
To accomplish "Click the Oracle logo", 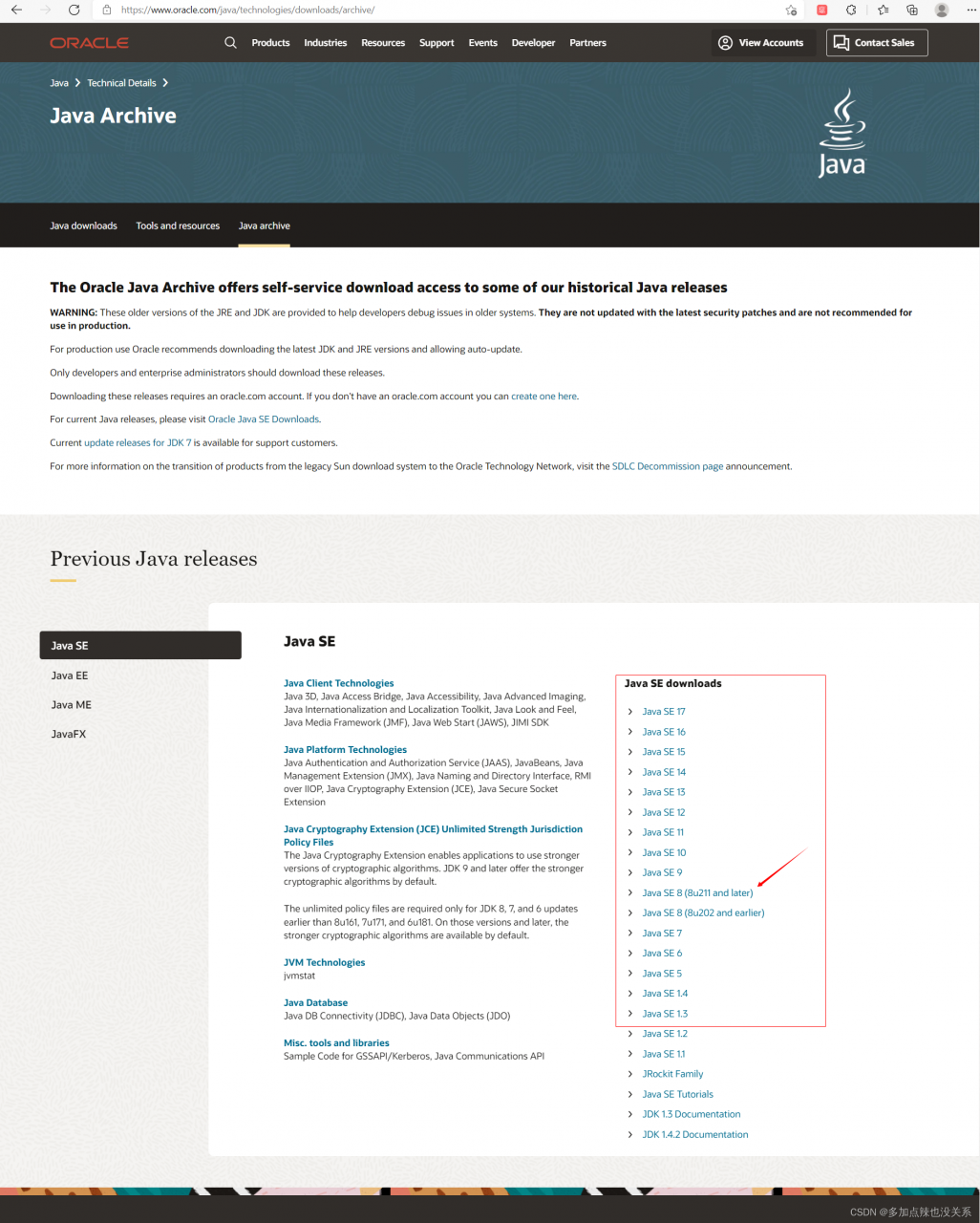I will point(89,43).
